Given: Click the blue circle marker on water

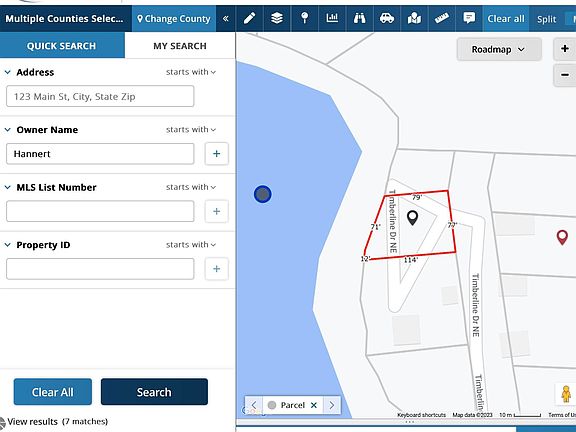Looking at the screenshot, I should [263, 194].
